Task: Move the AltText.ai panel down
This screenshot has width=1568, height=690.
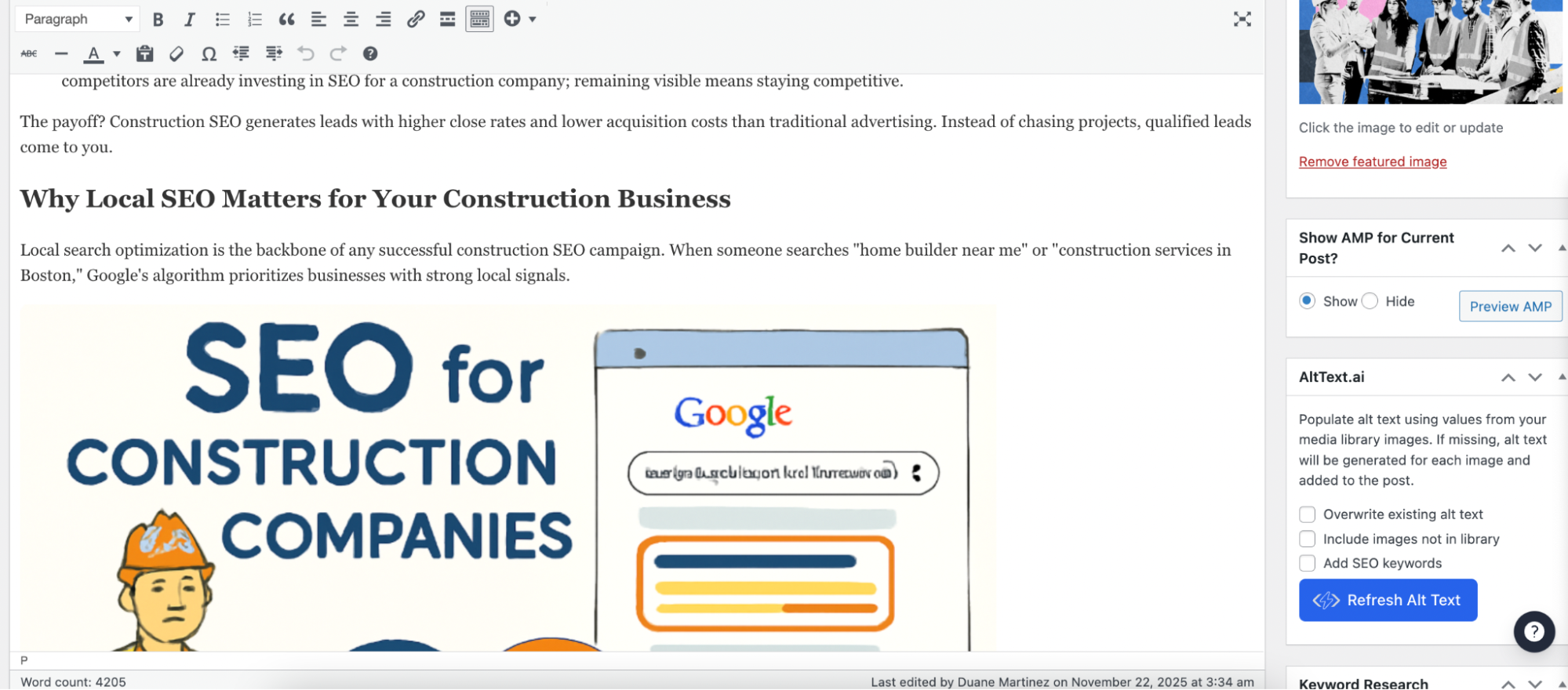Action: point(1535,377)
